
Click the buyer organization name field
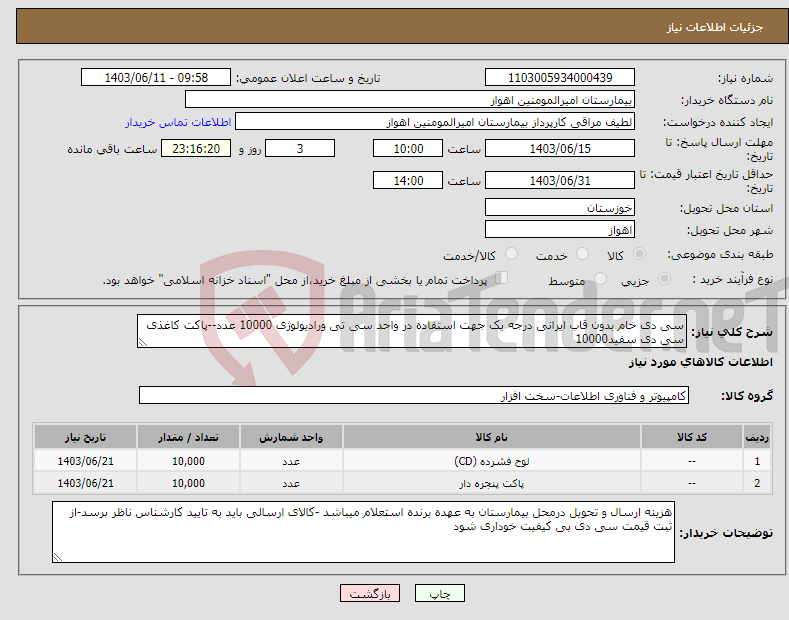(410, 100)
